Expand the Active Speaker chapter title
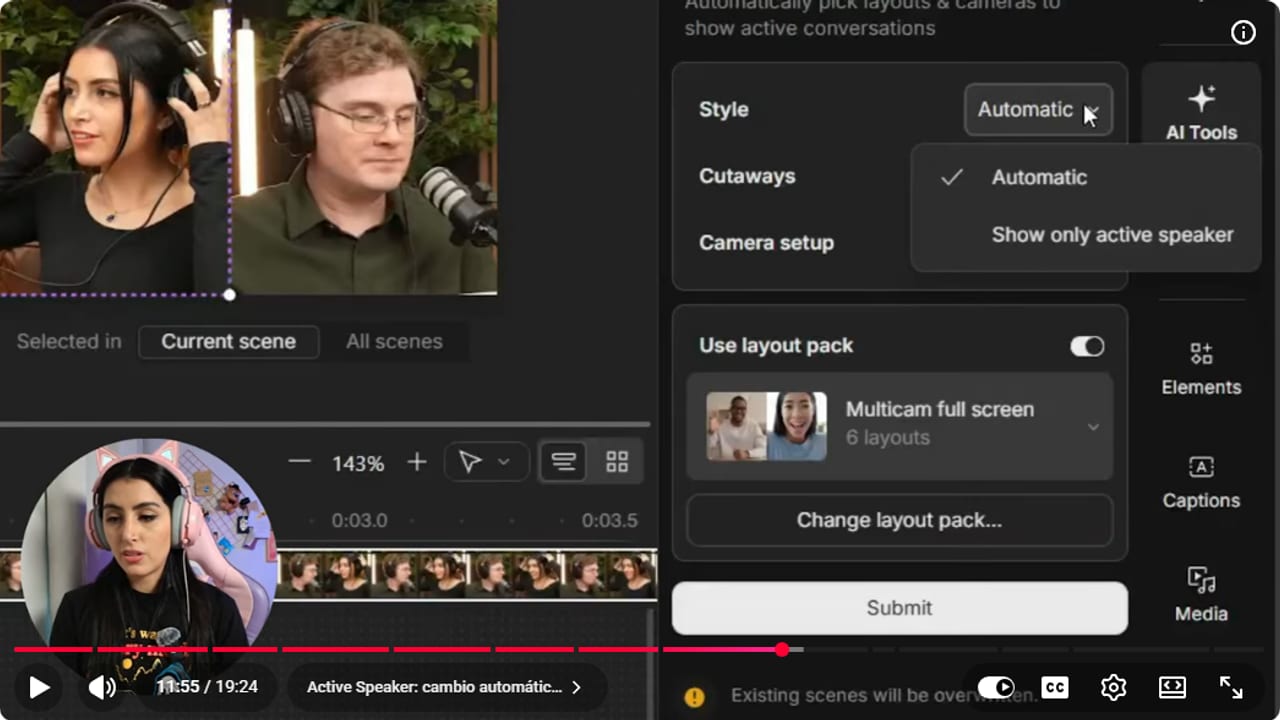1280x720 pixels. [444, 687]
